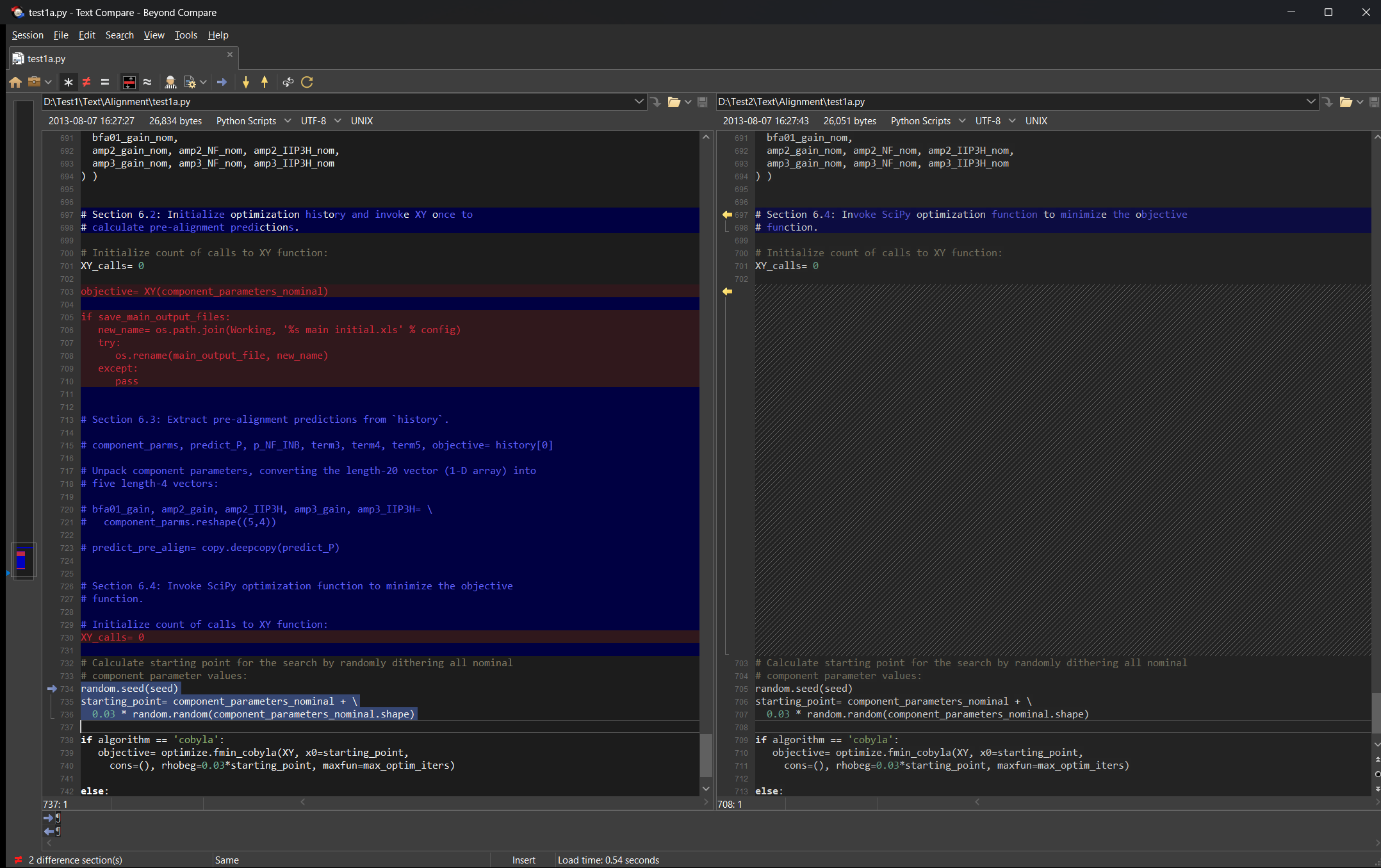This screenshot has width=1381, height=868.
Task: Change right Python Scripts format dropdown
Action: click(x=928, y=120)
